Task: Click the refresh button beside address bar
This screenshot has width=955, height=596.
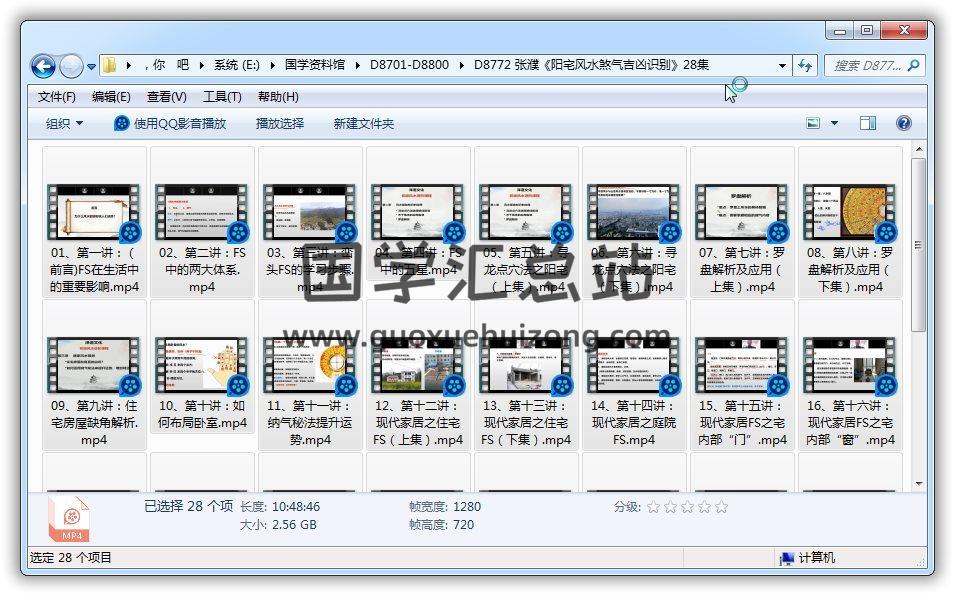Action: click(805, 66)
